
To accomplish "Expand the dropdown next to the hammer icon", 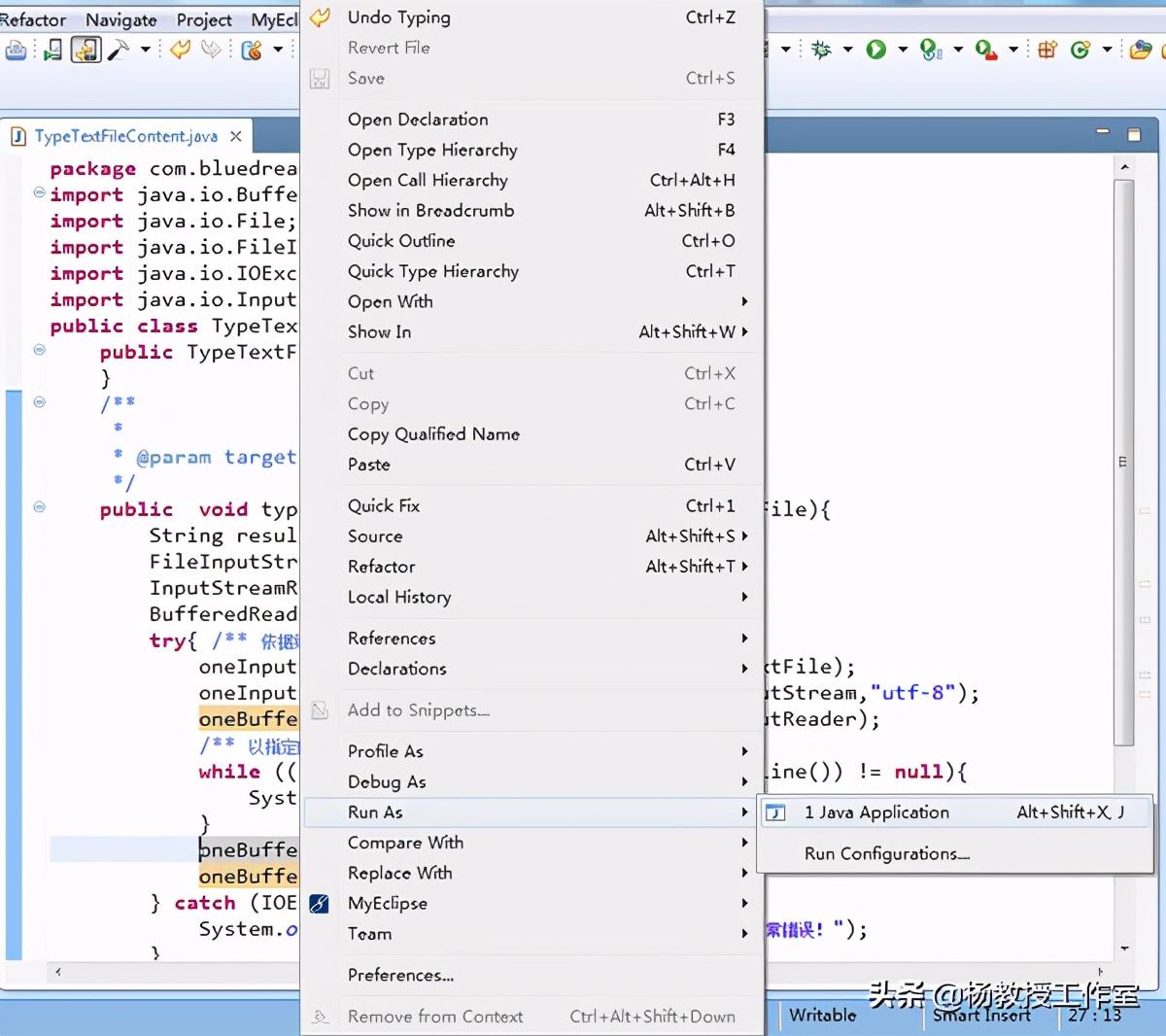I will pyautogui.click(x=146, y=50).
